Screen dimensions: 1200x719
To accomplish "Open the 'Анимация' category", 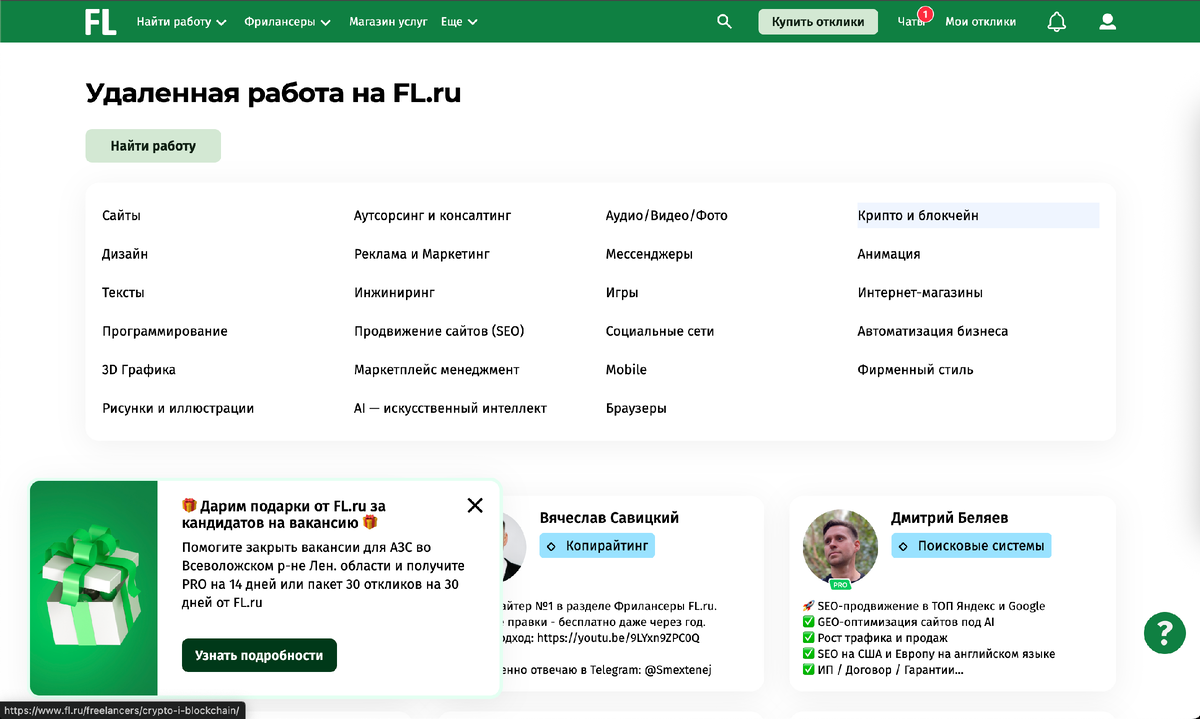I will click(889, 254).
